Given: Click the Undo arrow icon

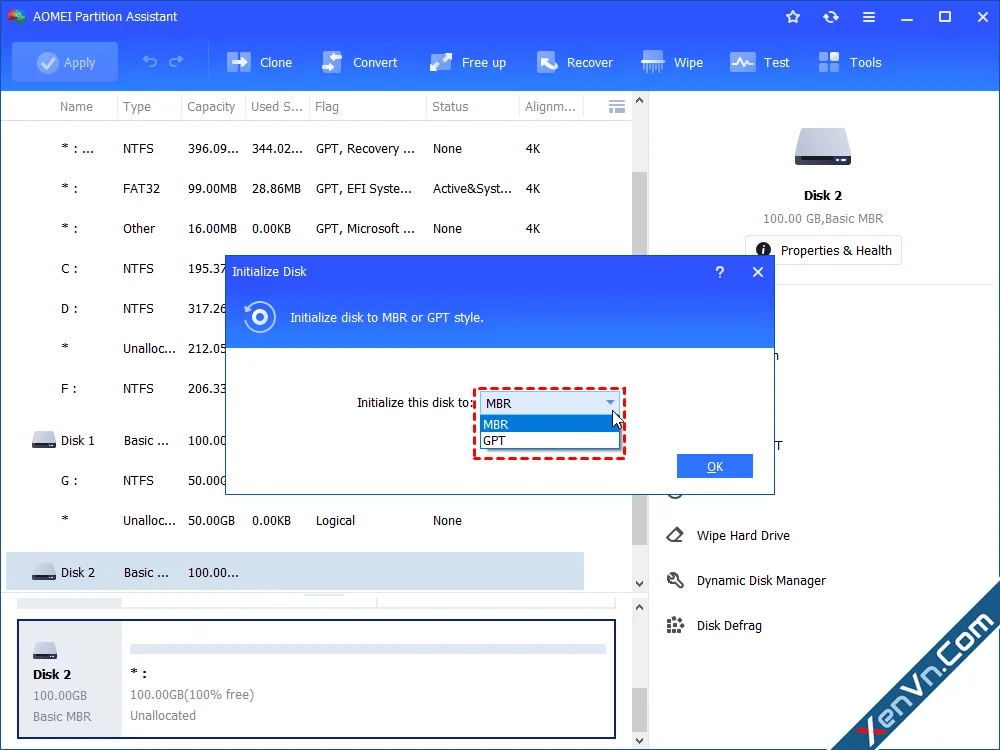Looking at the screenshot, I should (x=150, y=62).
